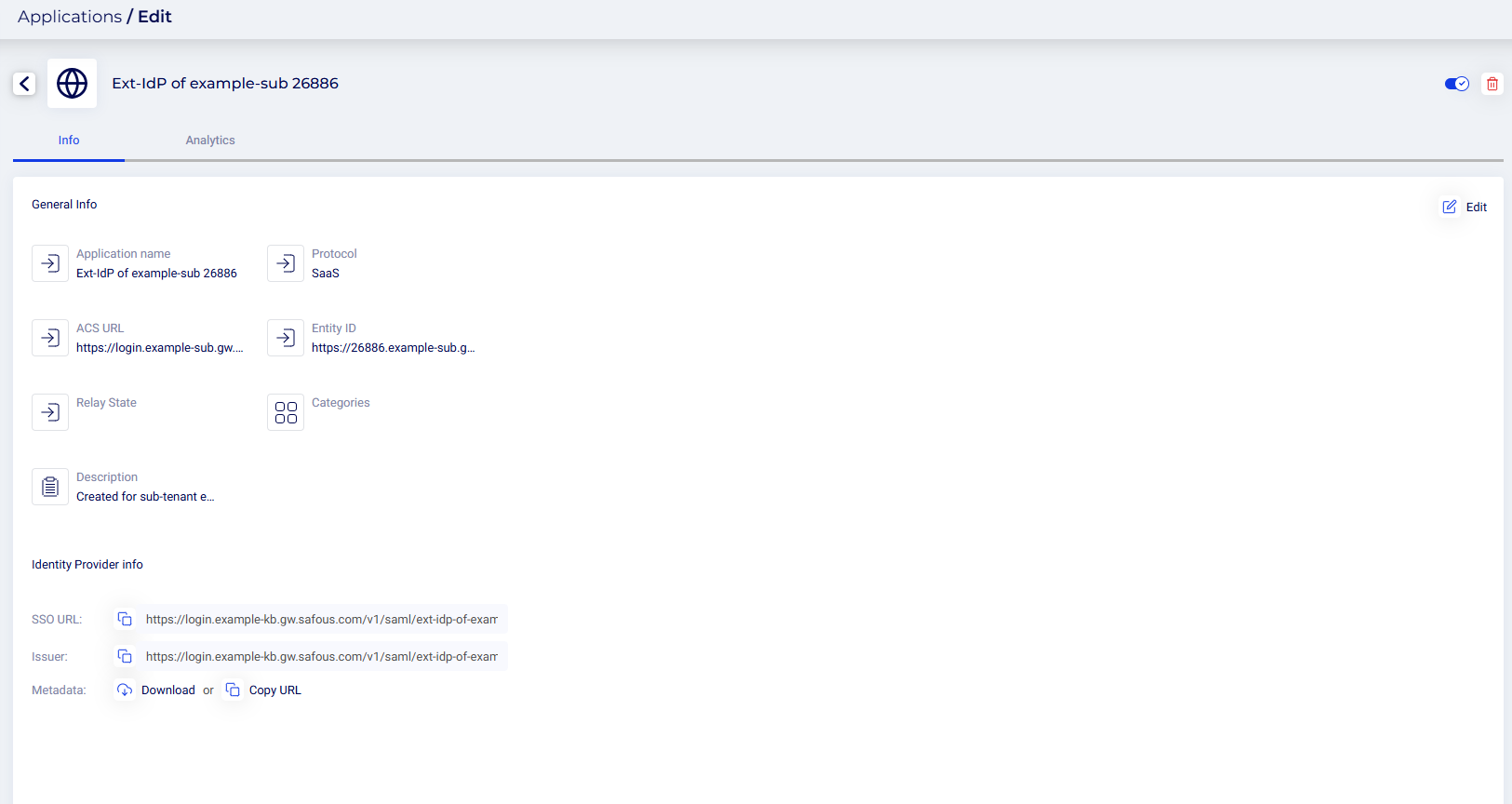Click the SSO URL text field
The image size is (1512, 804).
[321, 620]
